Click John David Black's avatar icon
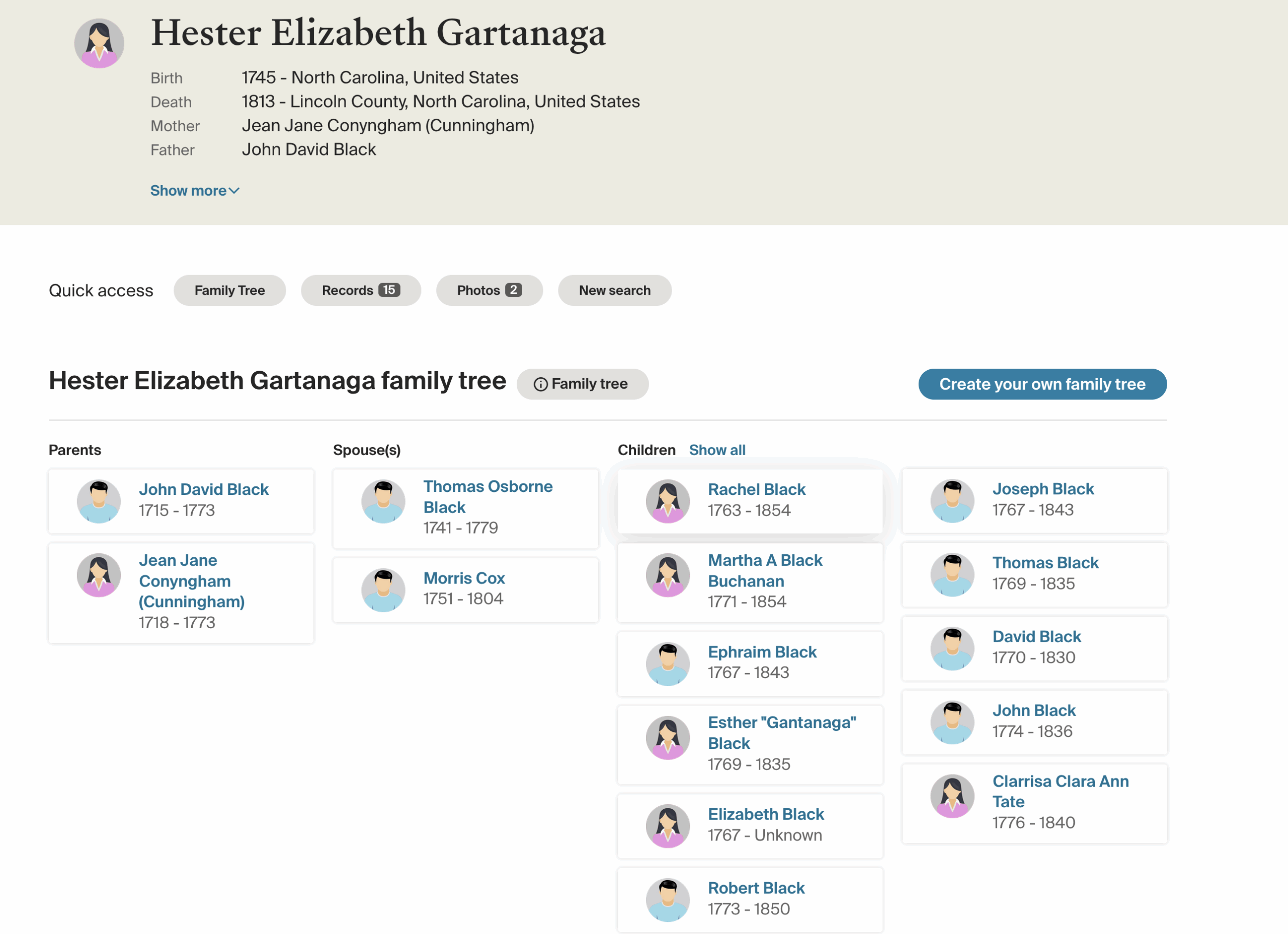 [x=99, y=501]
